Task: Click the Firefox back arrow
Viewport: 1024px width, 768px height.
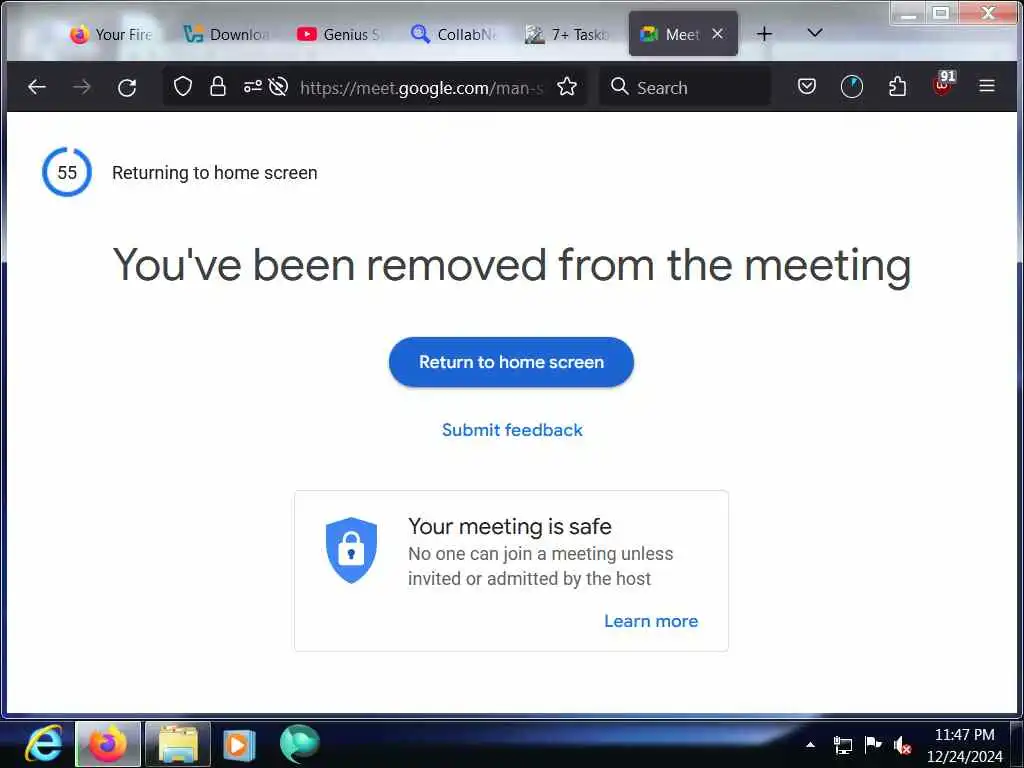Action: pyautogui.click(x=37, y=87)
